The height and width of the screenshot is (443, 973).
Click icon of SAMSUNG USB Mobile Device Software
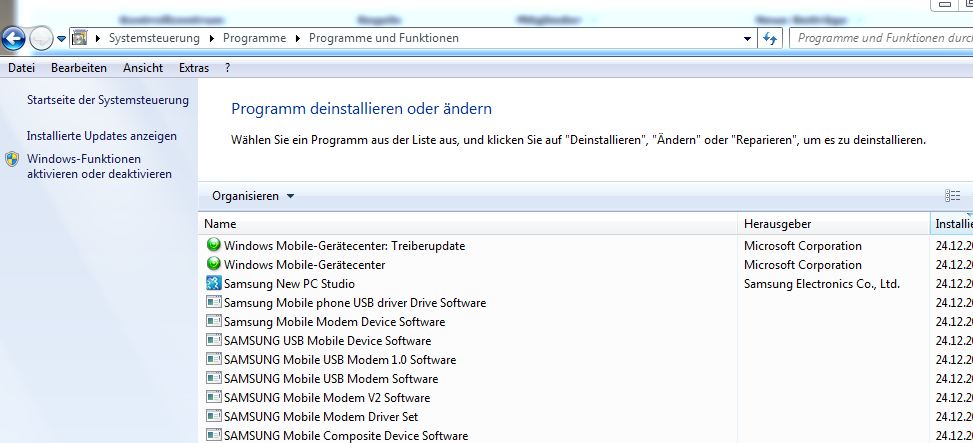pos(213,340)
